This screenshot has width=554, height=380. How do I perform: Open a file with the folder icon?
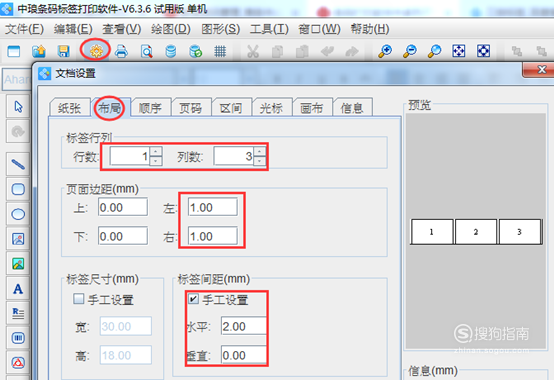(39, 52)
